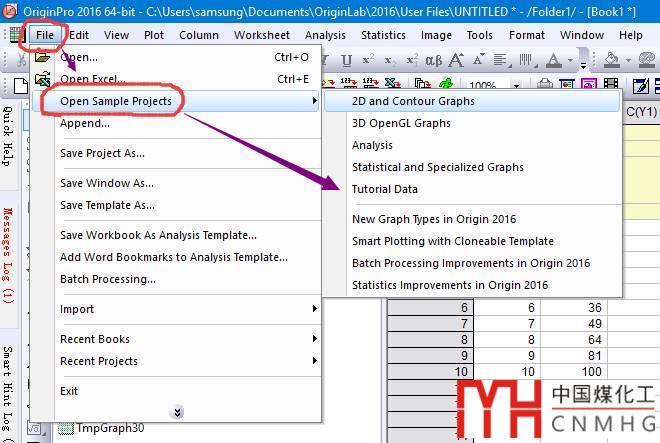This screenshot has height=443, width=660.
Task: Open the Window menu
Action: [582, 35]
